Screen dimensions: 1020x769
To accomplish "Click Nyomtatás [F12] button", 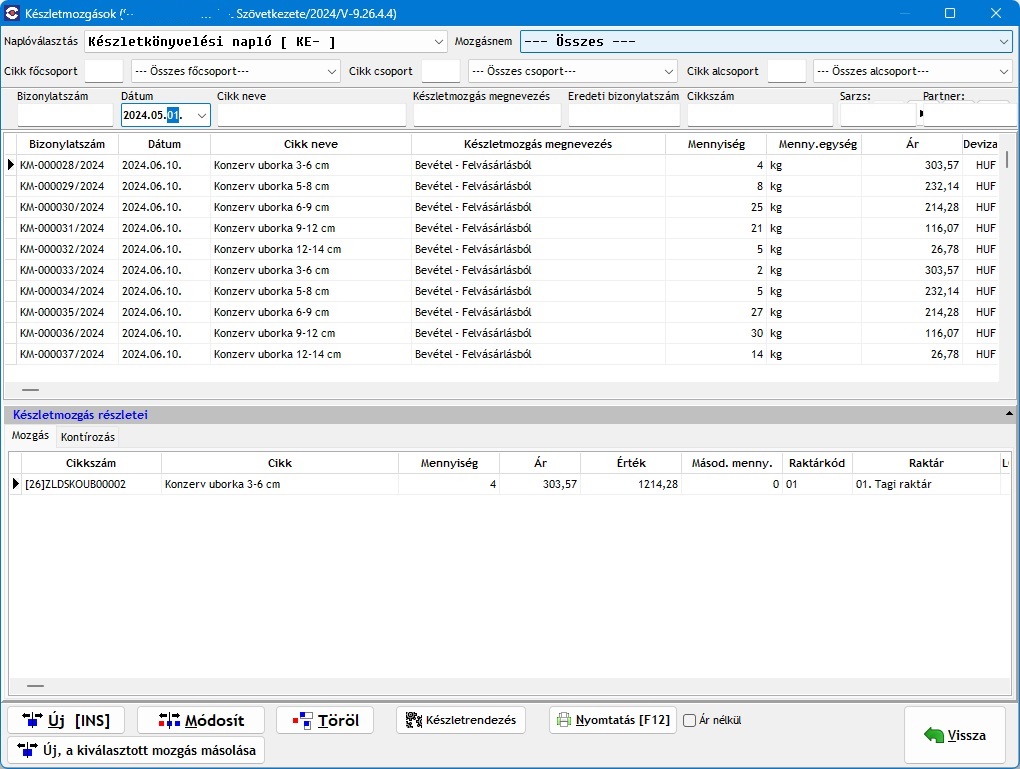I will pyautogui.click(x=613, y=720).
